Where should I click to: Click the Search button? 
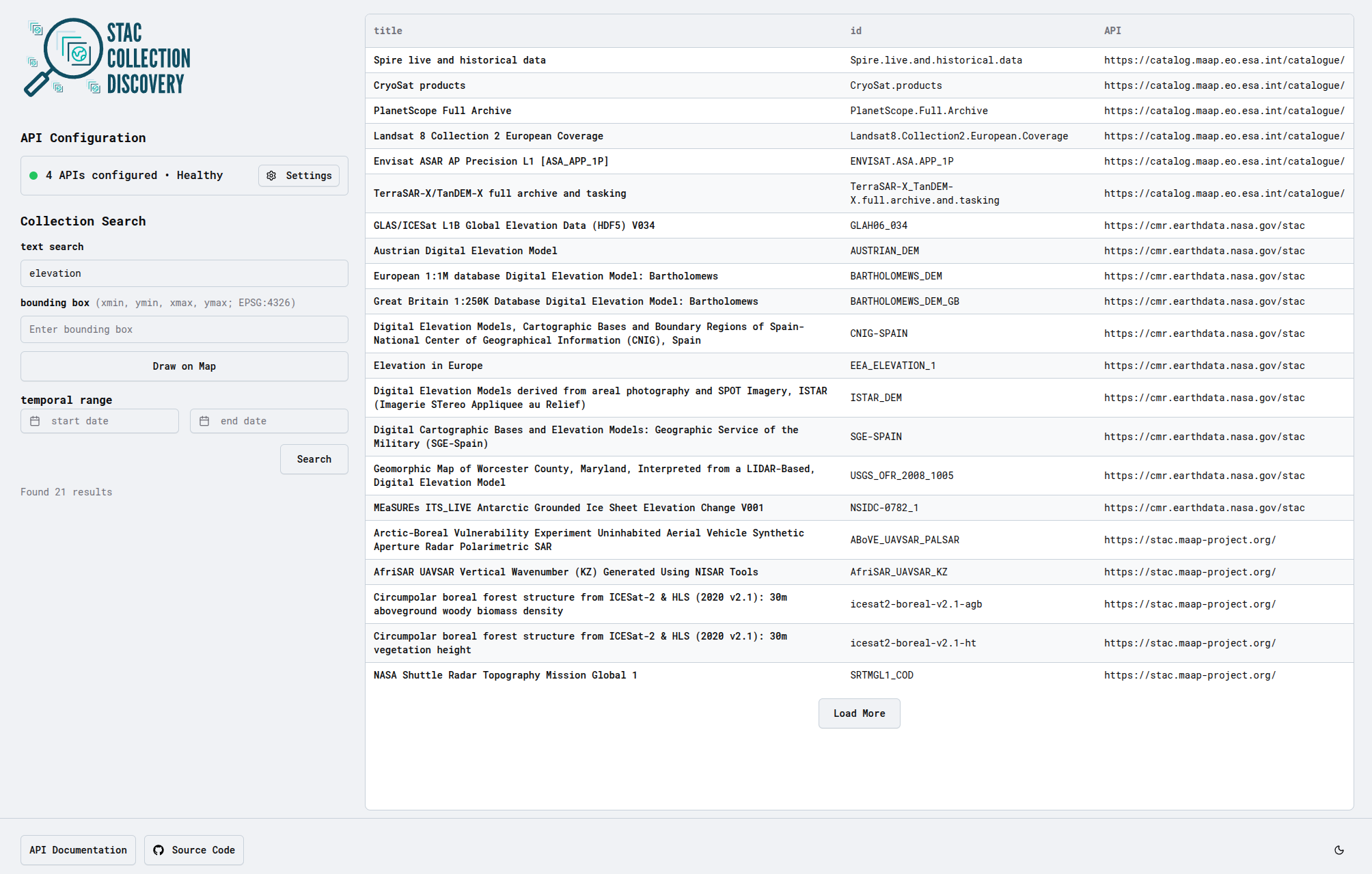tap(314, 459)
